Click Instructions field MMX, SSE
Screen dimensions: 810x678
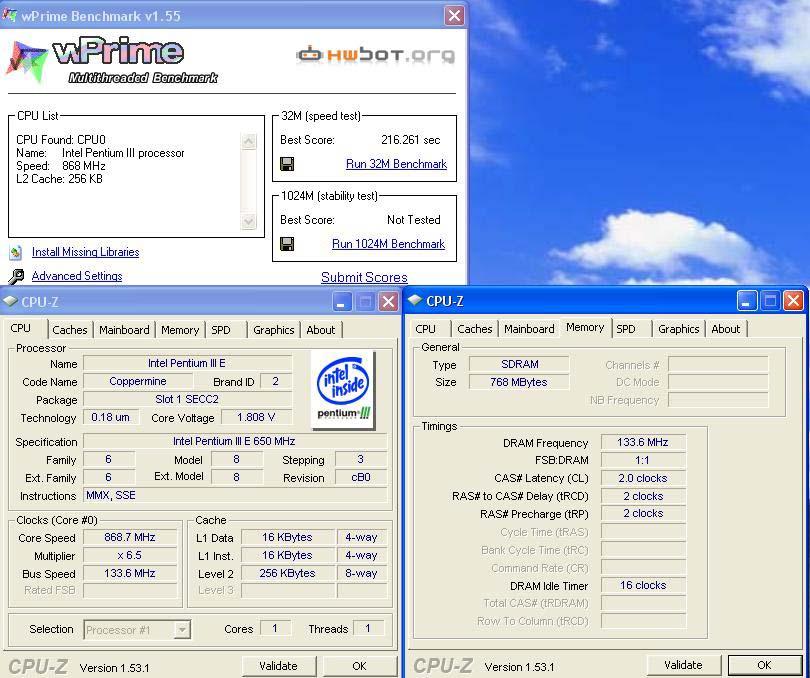[x=235, y=496]
